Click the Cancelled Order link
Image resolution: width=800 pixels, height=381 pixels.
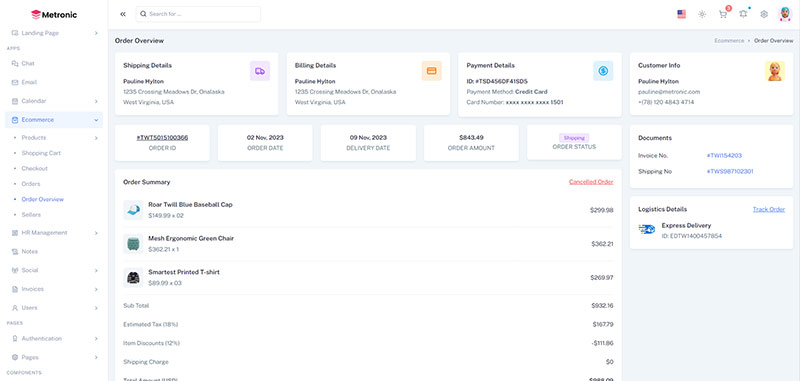(x=591, y=182)
